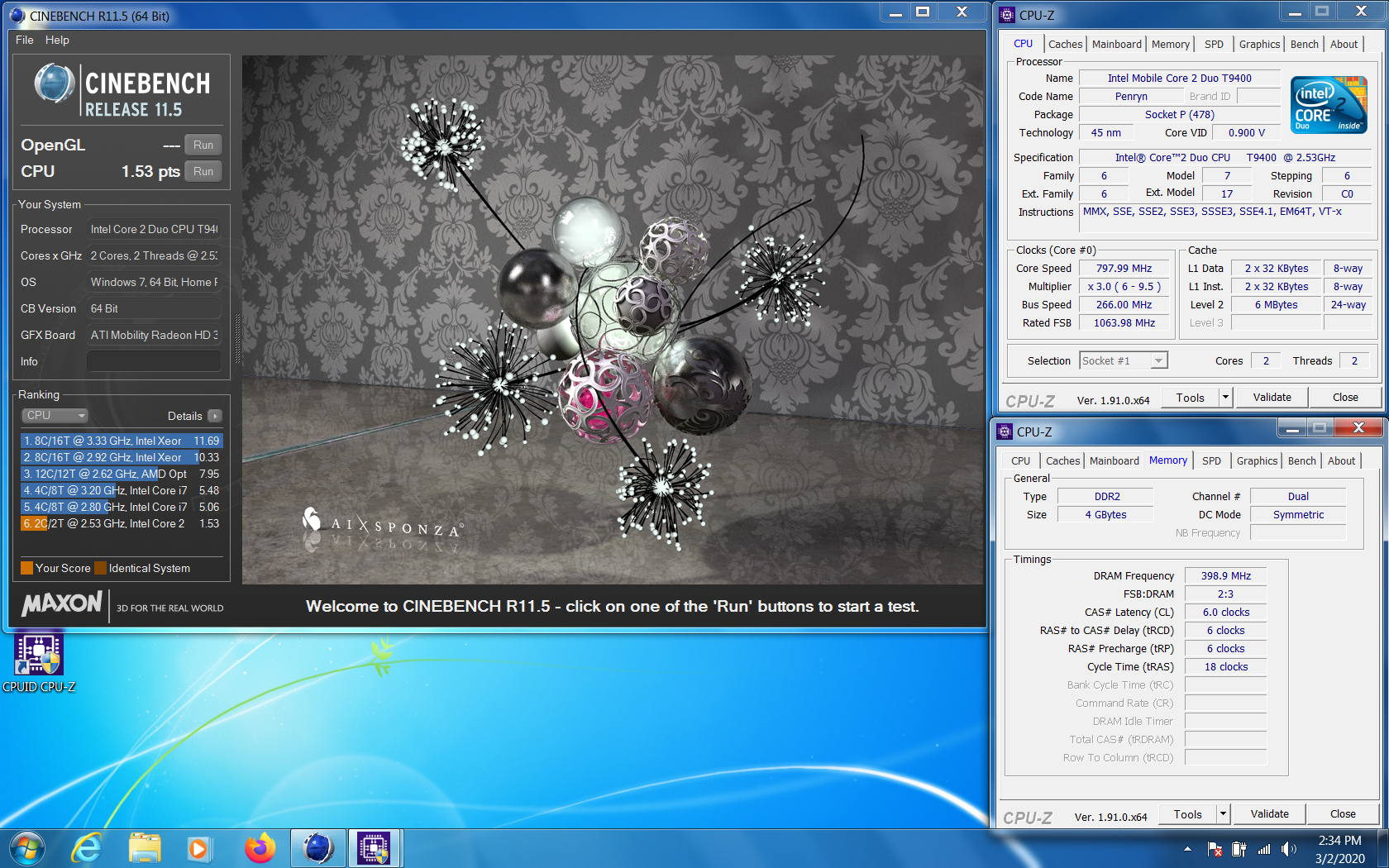Screen dimensions: 1389x868
Task: Open About tab in upper CPU-Z
Action: click(x=1344, y=45)
